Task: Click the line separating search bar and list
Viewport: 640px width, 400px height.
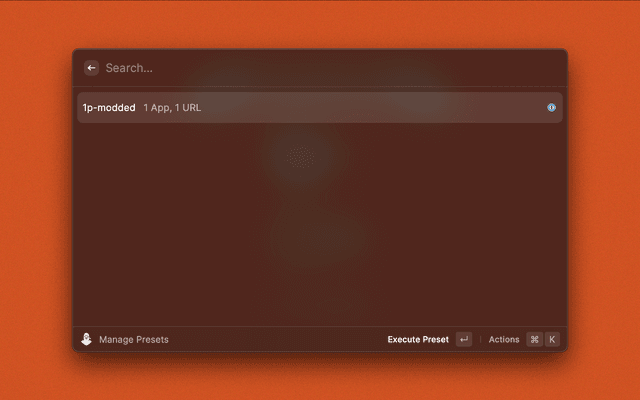Action: click(320, 87)
